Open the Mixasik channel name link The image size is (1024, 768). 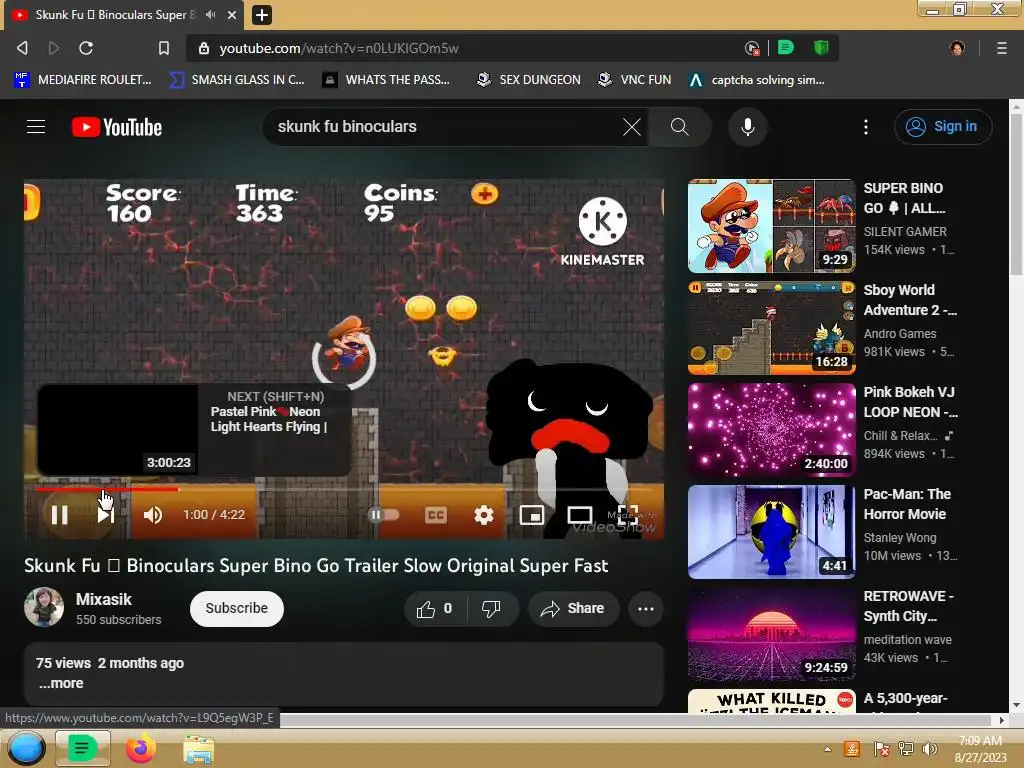click(x=104, y=599)
